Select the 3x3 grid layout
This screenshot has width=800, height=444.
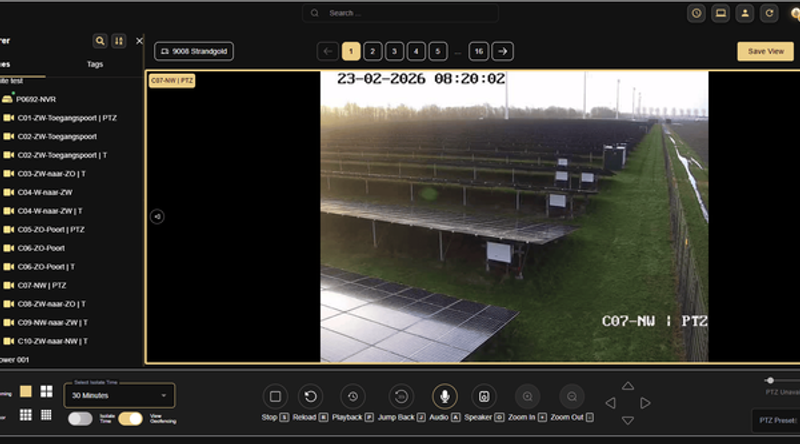pyautogui.click(x=26, y=415)
